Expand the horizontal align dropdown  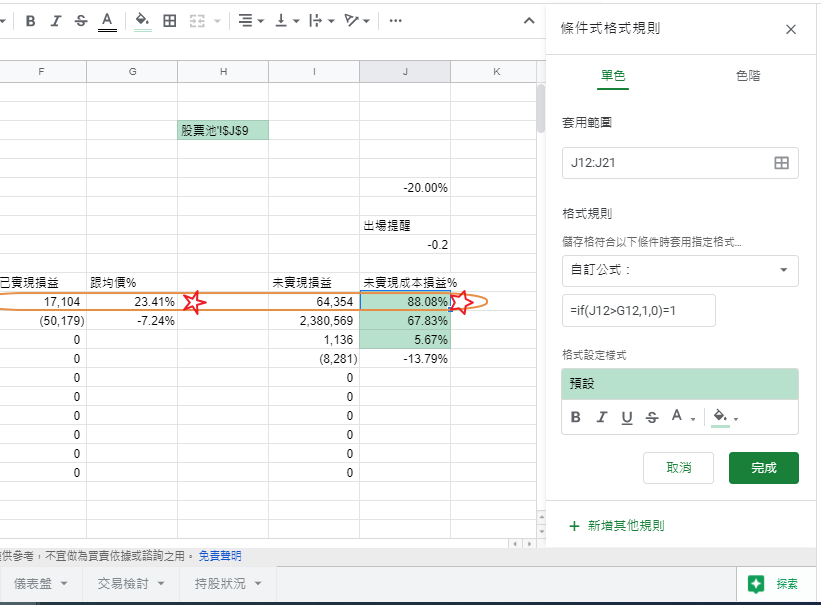[x=251, y=20]
